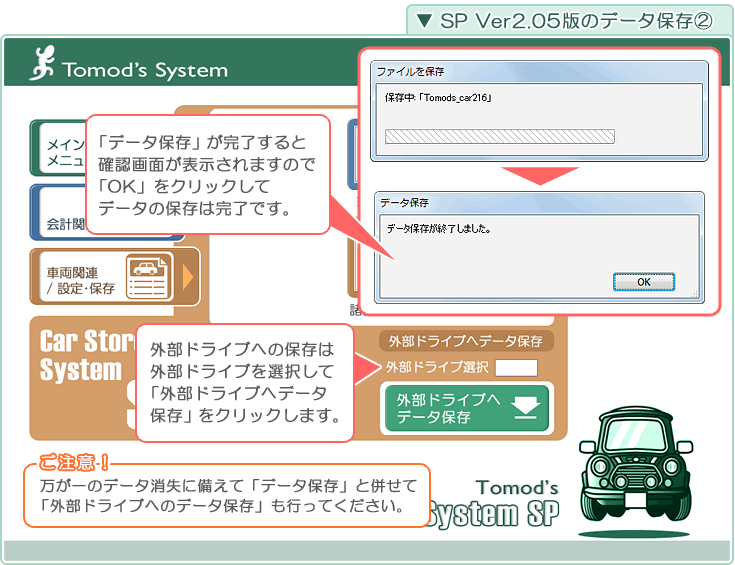Click the ファイルを保存 dialog title bar
Image resolution: width=735 pixels, height=565 pixels.
point(539,72)
